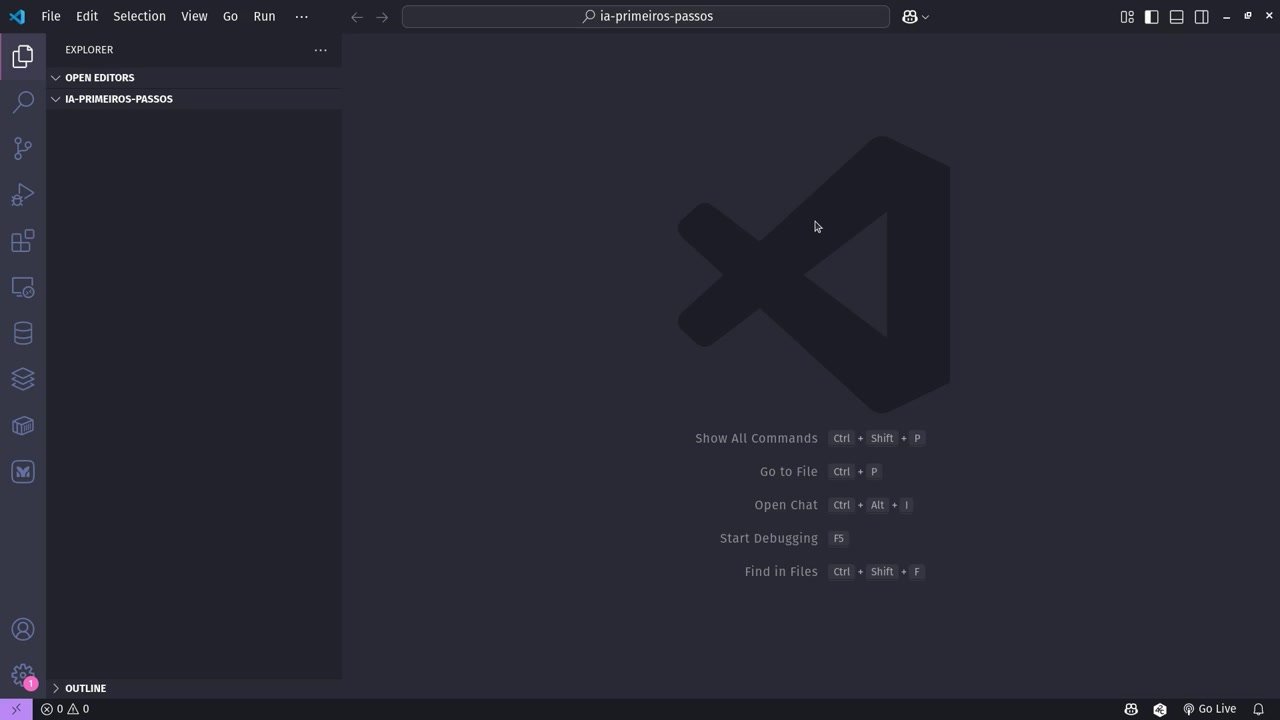Viewport: 1280px width, 720px height.
Task: Open the M logo extension view
Action: pos(22,472)
